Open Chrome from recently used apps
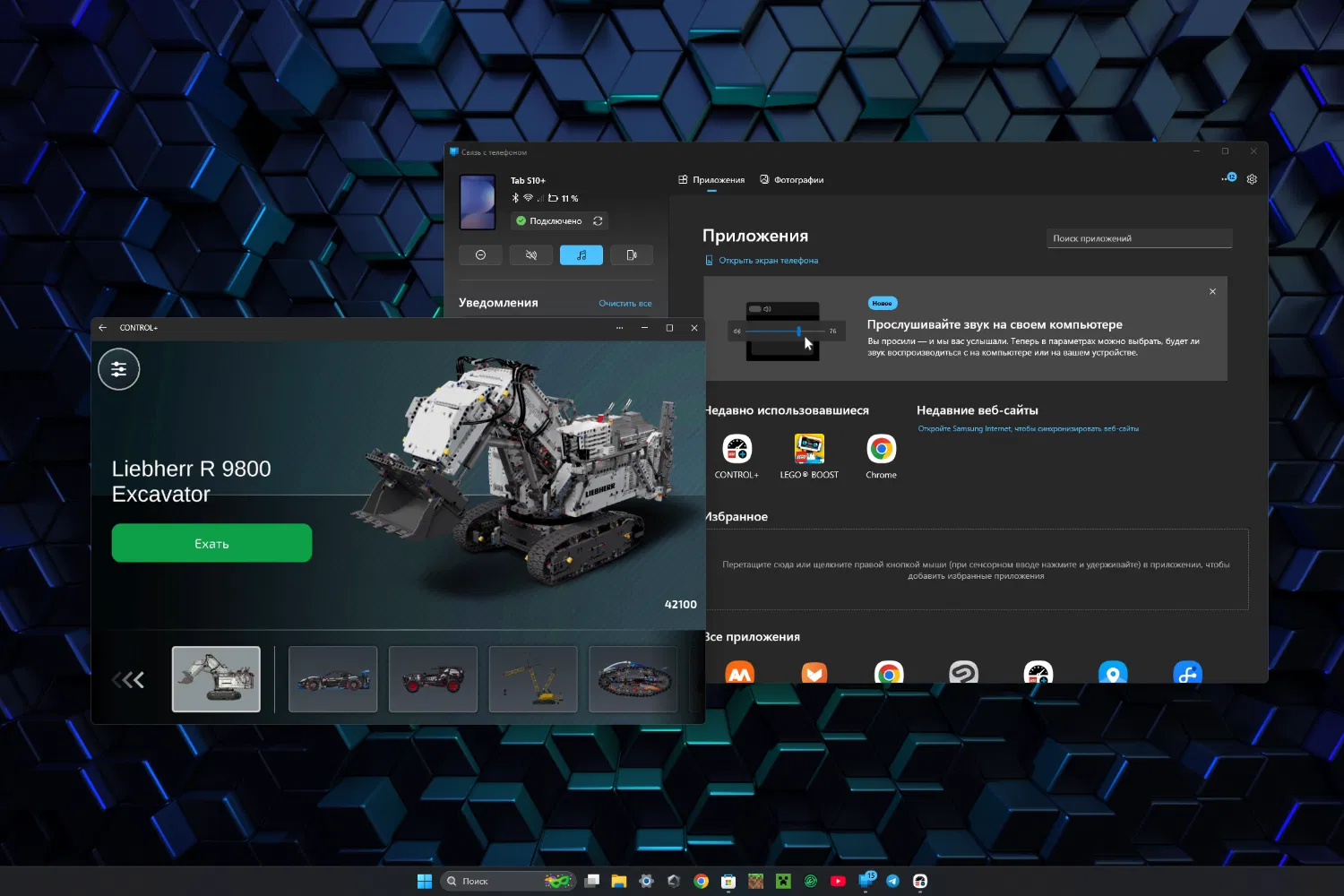Image resolution: width=1344 pixels, height=896 pixels. coord(881,456)
